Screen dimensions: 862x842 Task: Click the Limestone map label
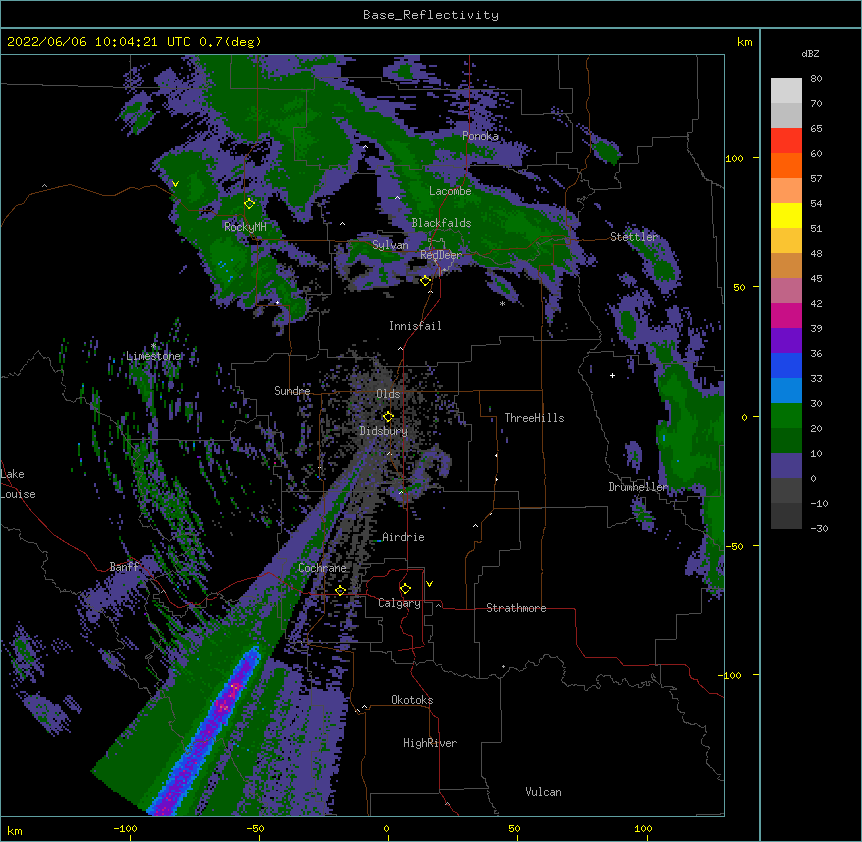pyautogui.click(x=153, y=356)
